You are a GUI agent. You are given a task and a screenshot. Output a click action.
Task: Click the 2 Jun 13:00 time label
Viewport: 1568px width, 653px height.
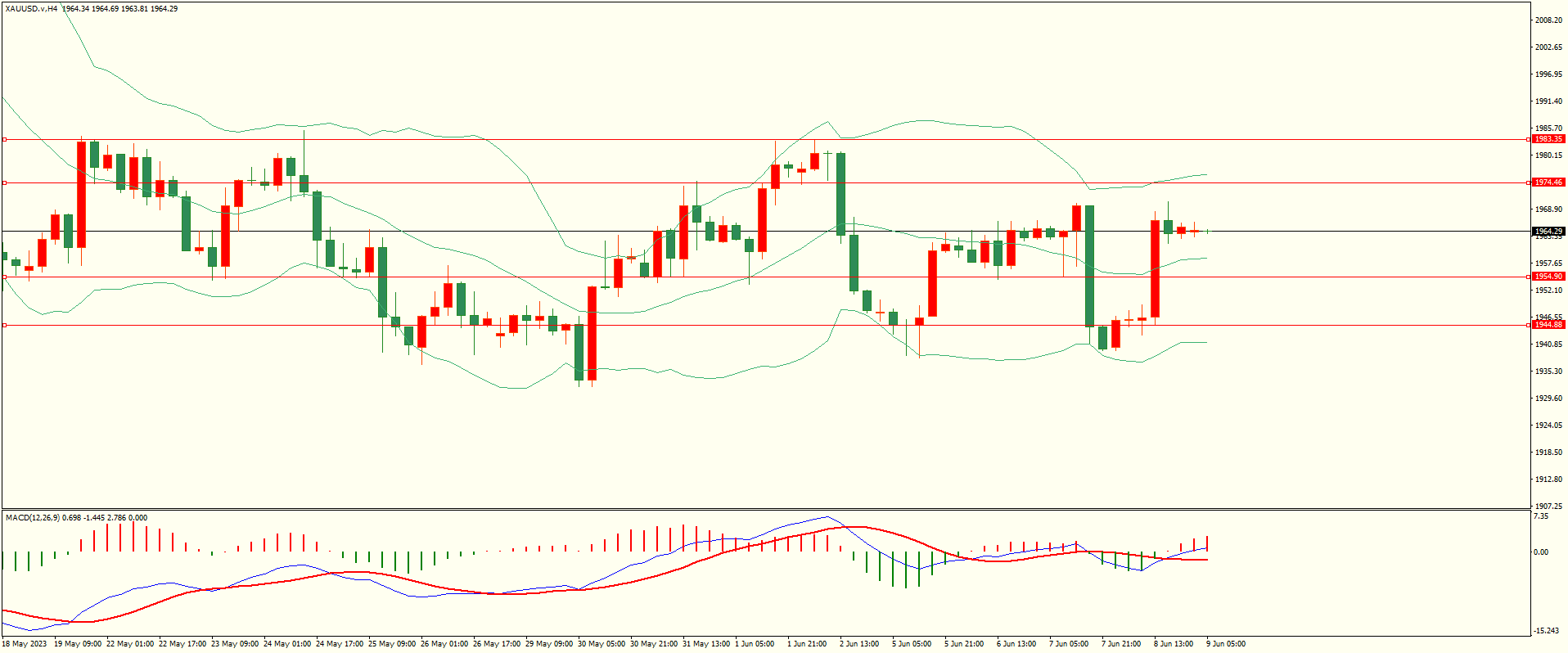pyautogui.click(x=859, y=644)
